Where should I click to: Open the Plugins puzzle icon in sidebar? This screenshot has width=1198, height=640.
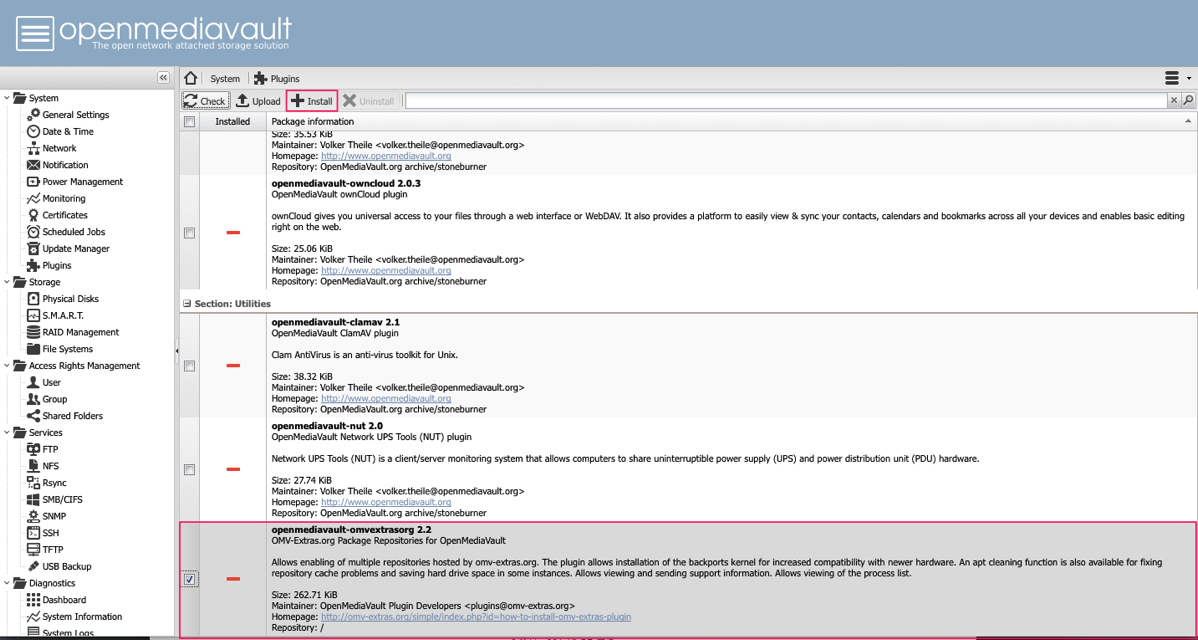(x=33, y=265)
